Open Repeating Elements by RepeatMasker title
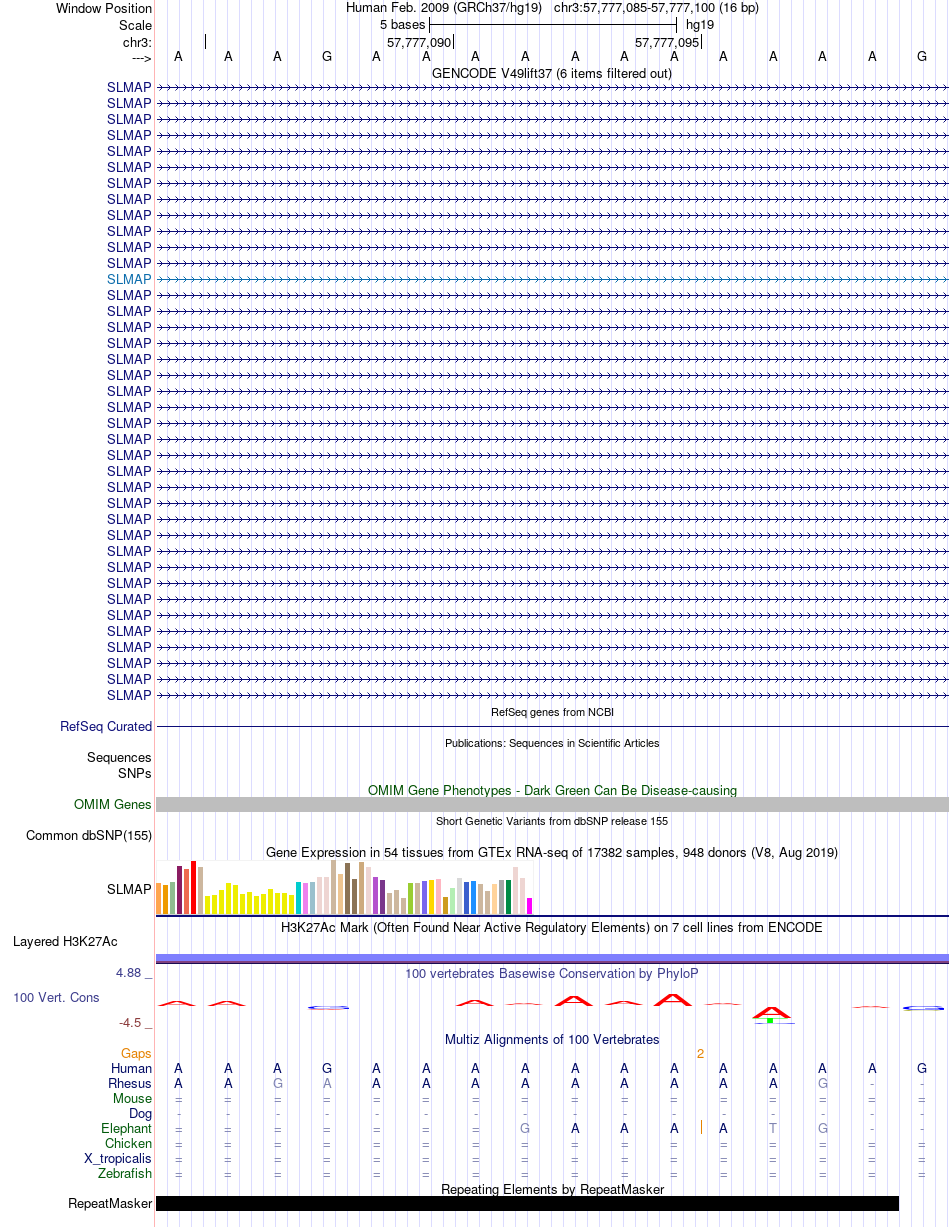This screenshot has width=950, height=1227. (x=552, y=1189)
